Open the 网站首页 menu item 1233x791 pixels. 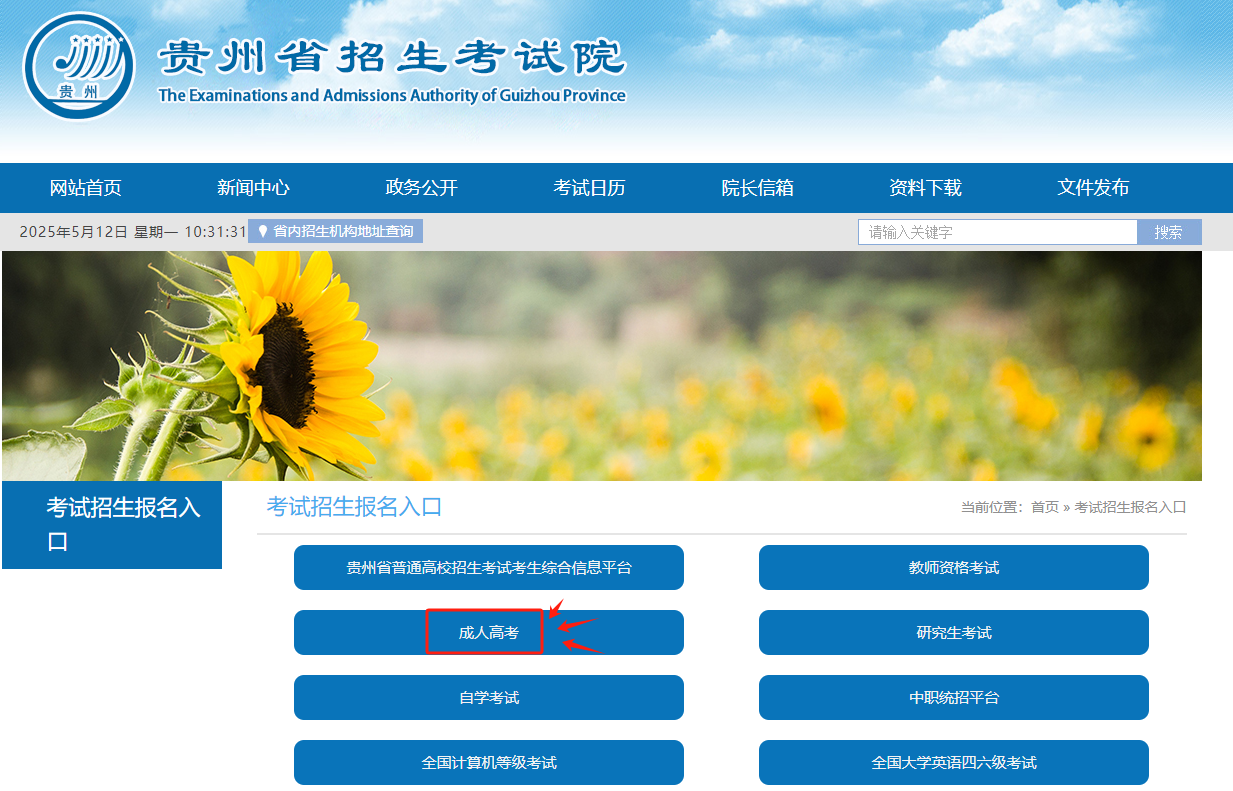(85, 188)
